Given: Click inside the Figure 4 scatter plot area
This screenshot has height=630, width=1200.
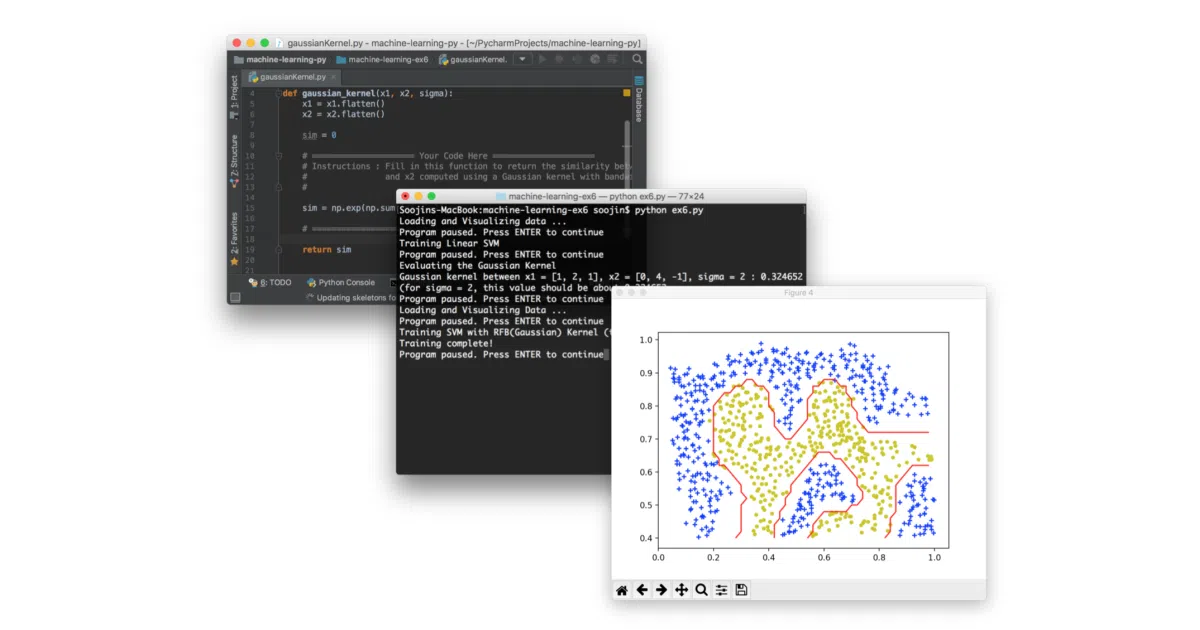Looking at the screenshot, I should pos(803,441).
